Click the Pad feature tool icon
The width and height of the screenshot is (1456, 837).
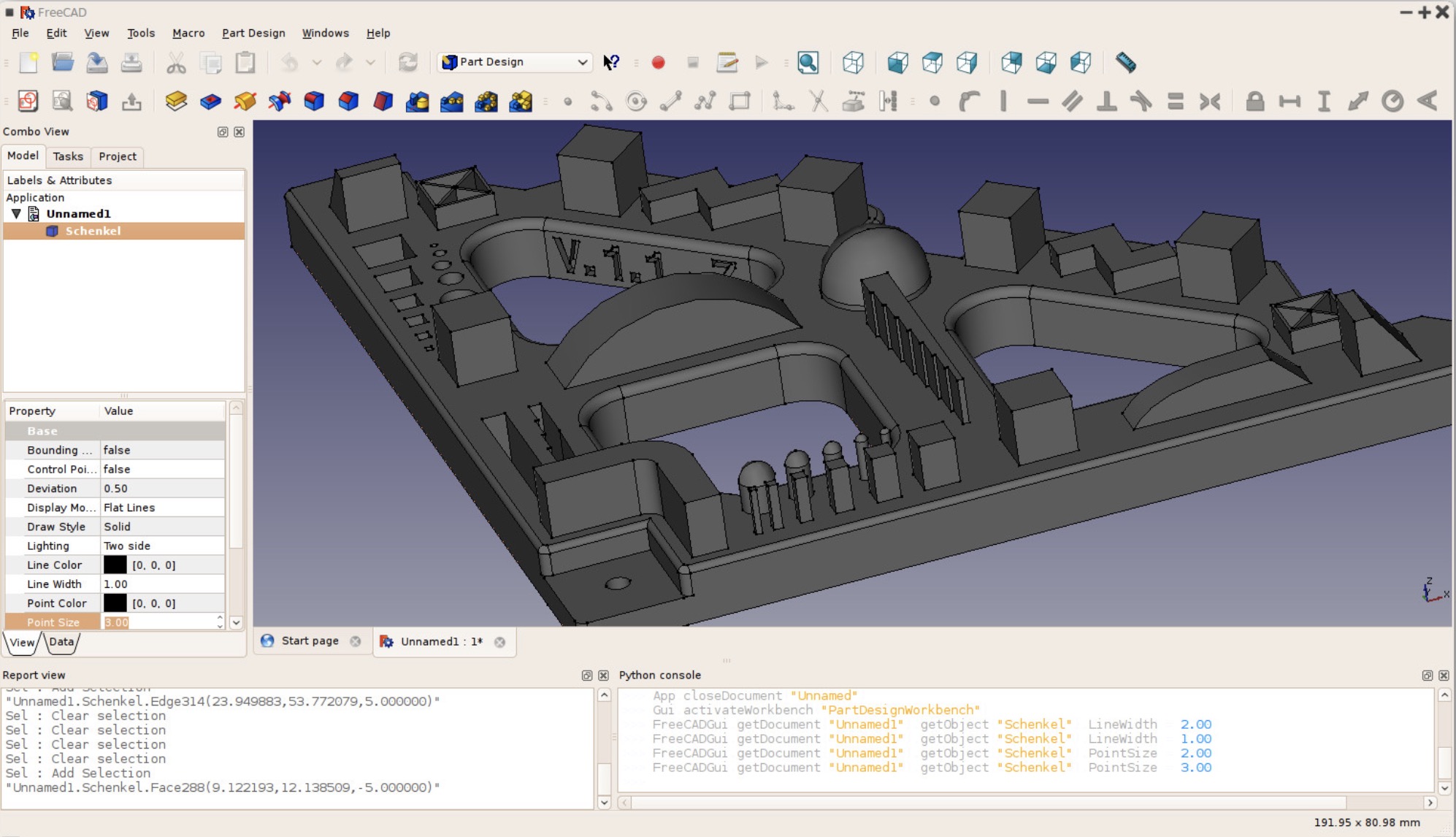pyautogui.click(x=175, y=101)
